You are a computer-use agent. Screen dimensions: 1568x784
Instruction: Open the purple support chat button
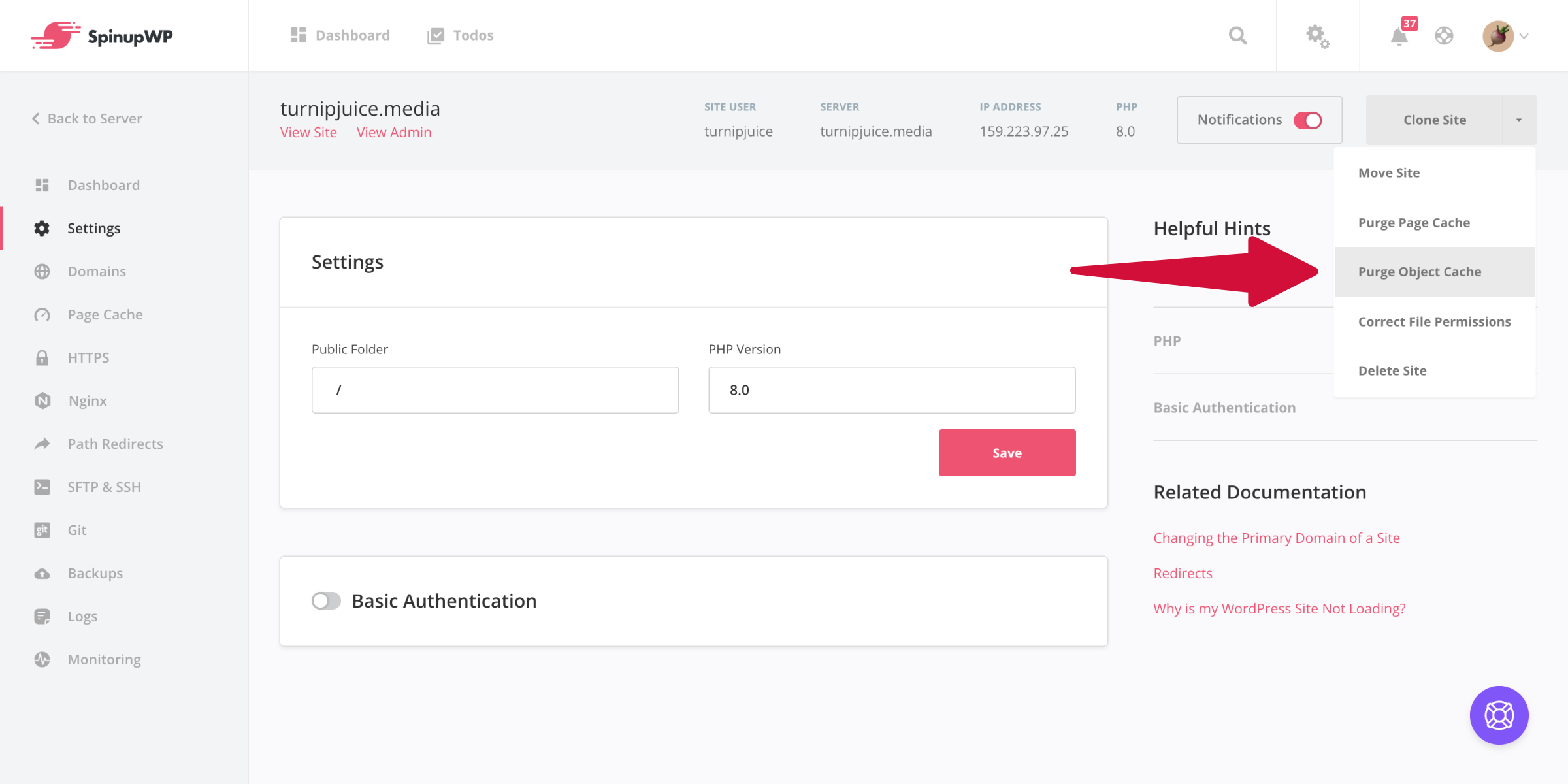(1499, 715)
